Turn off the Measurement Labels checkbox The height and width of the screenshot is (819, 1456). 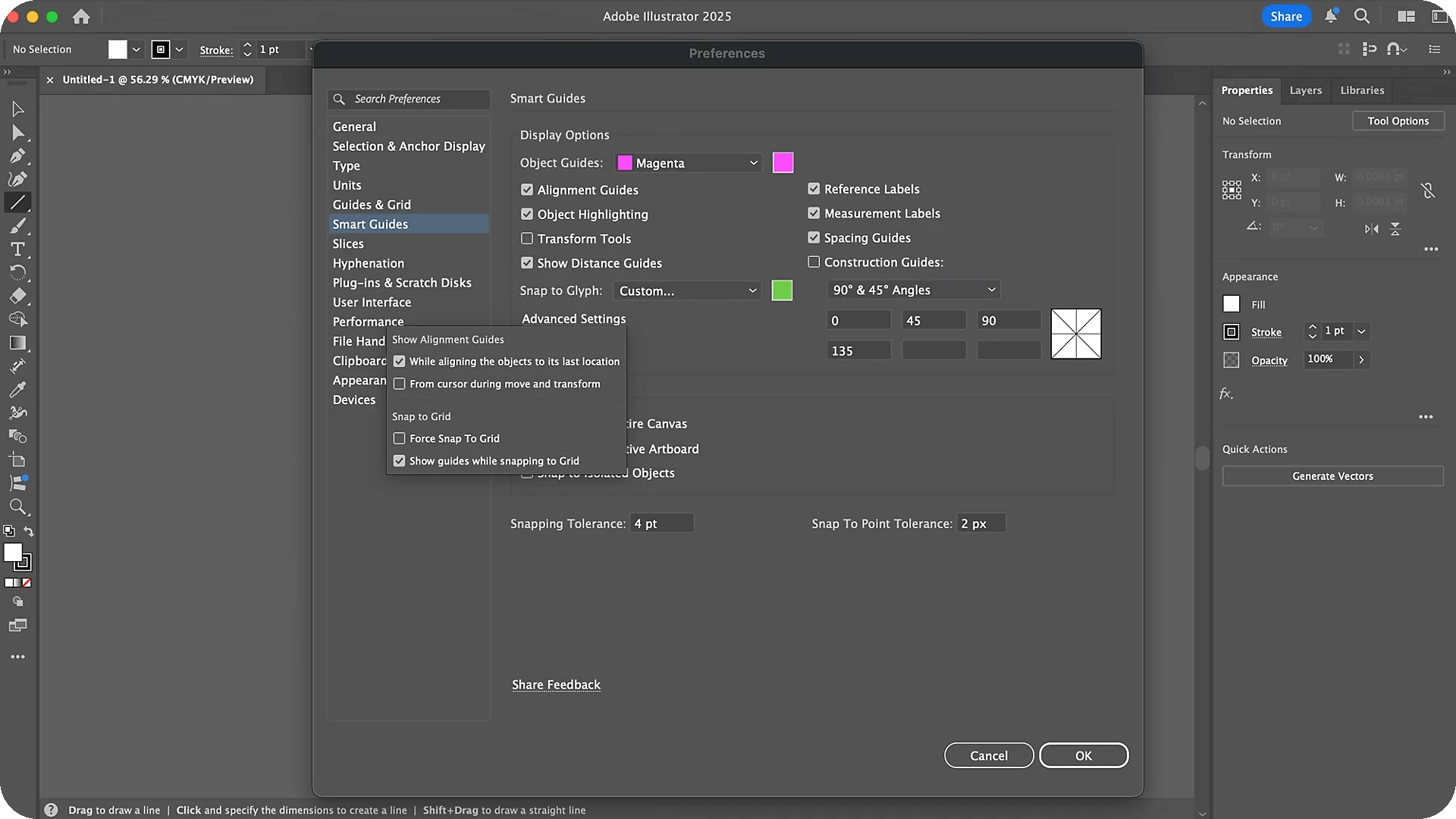(x=814, y=214)
